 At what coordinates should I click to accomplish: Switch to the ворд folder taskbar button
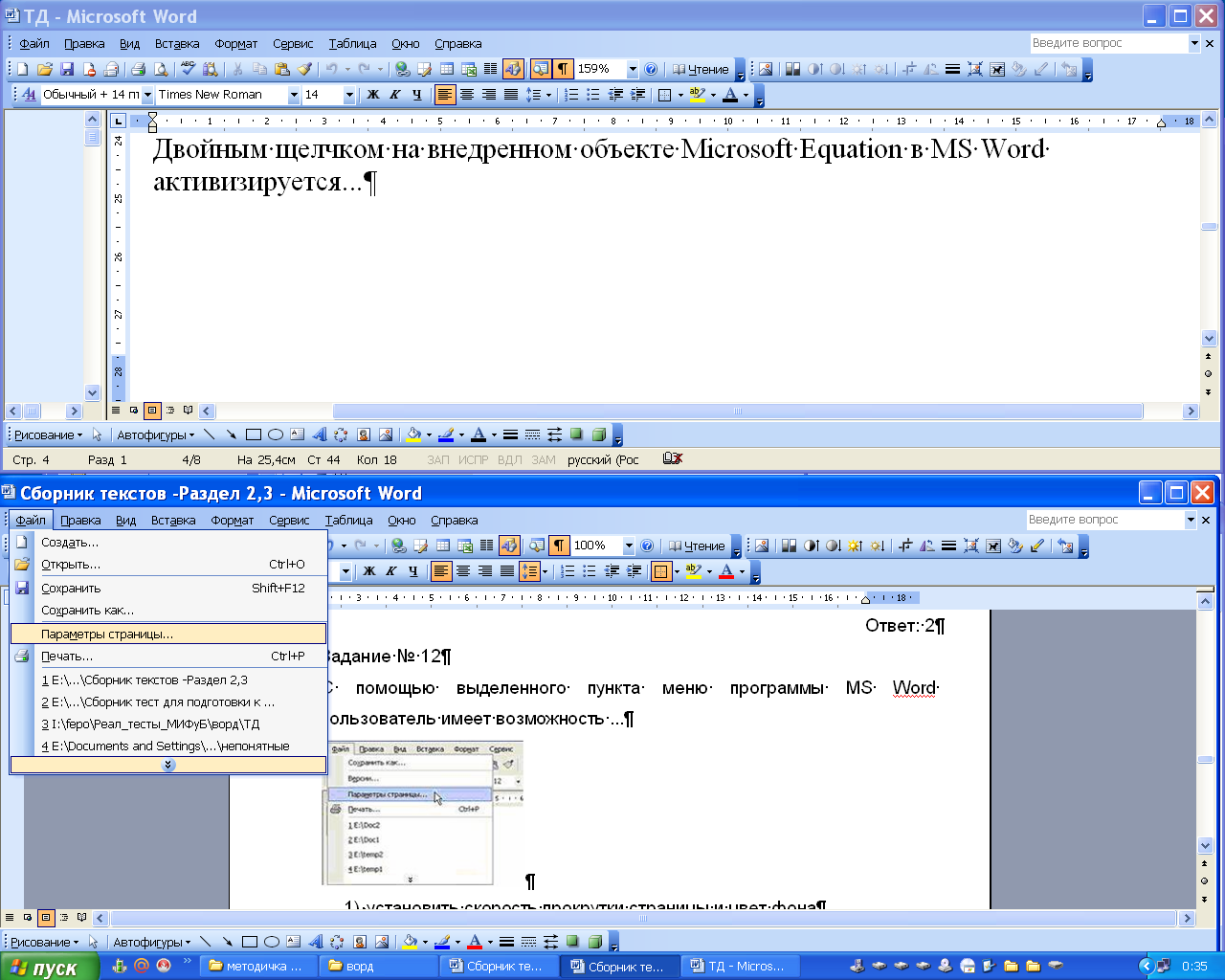click(378, 967)
